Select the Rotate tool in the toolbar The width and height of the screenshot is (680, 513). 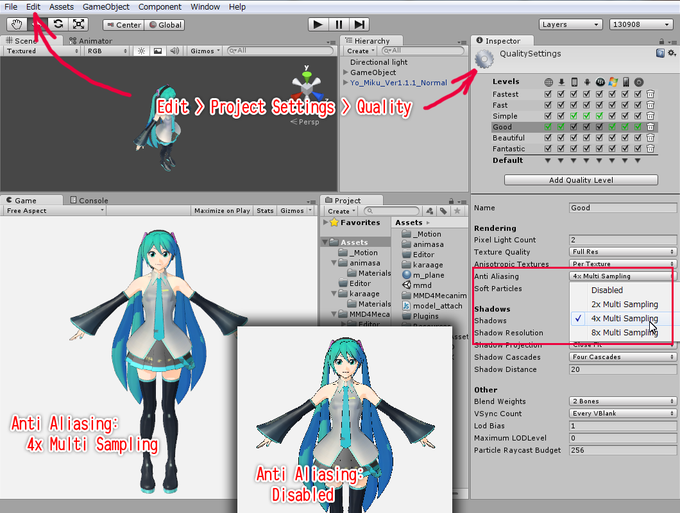[58, 24]
